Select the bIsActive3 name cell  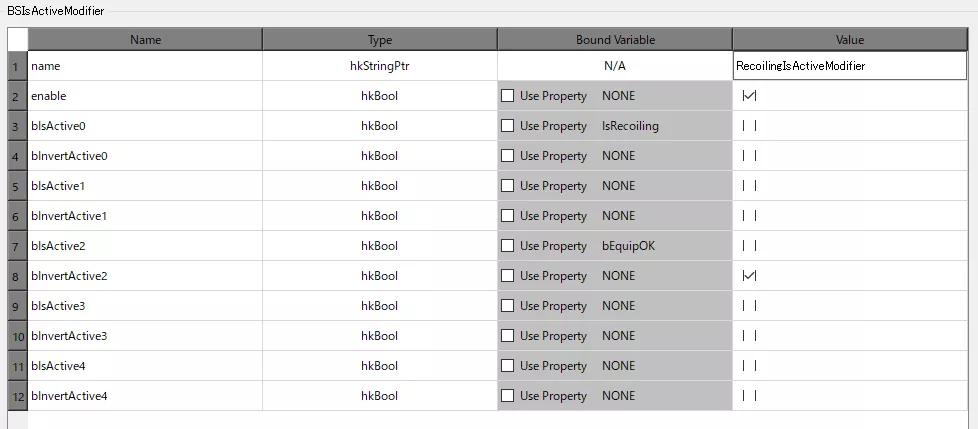(145, 306)
